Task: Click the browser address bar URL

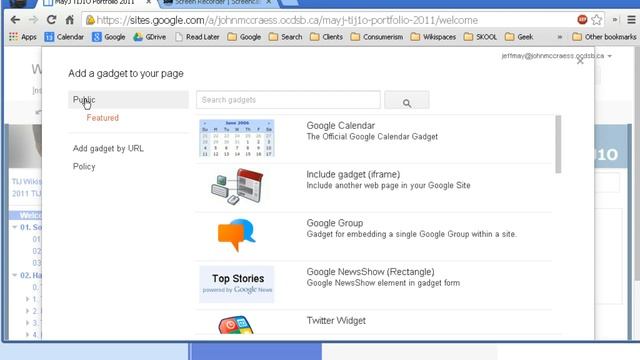Action: tap(287, 20)
